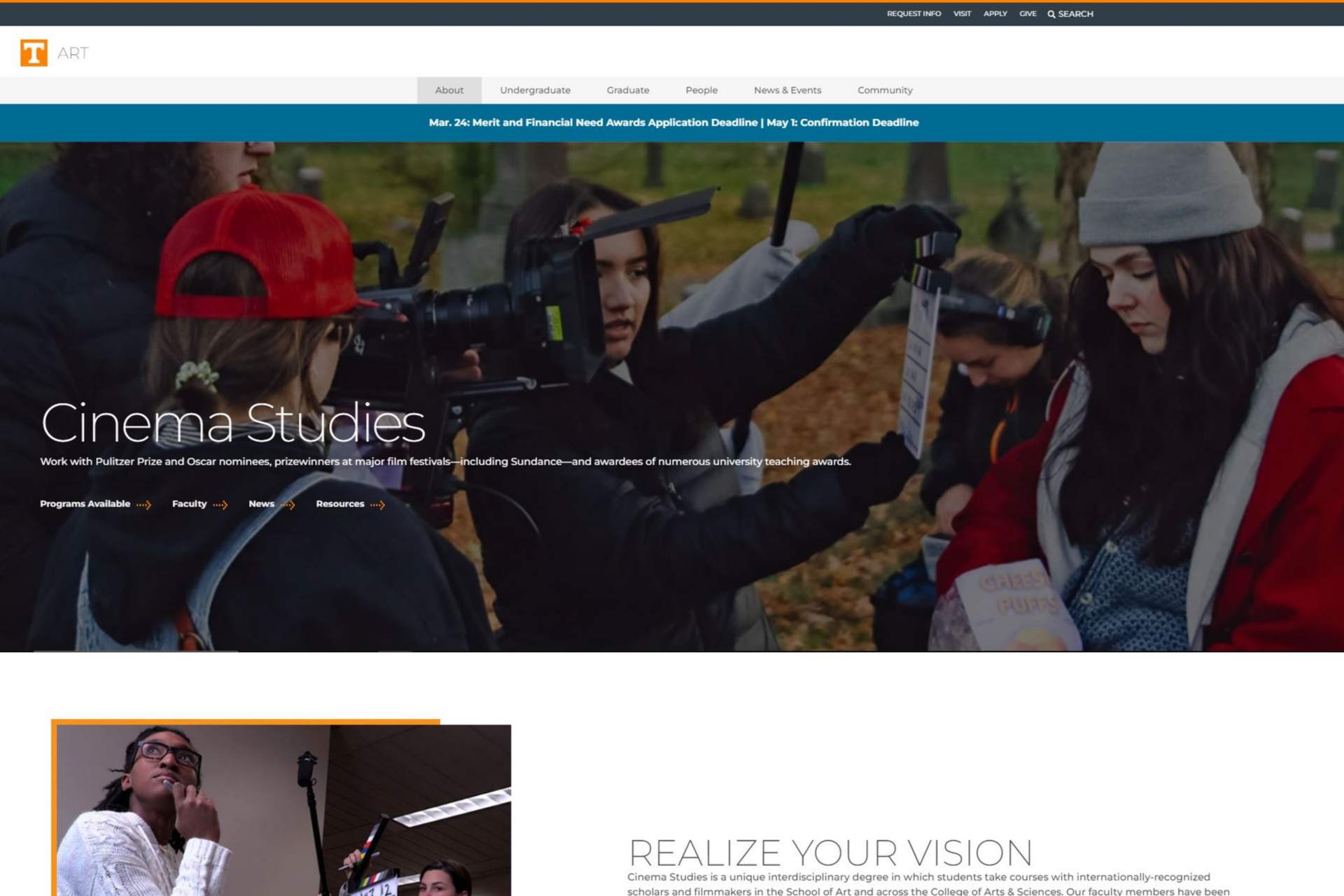Click the deadline announcement banner

(673, 122)
